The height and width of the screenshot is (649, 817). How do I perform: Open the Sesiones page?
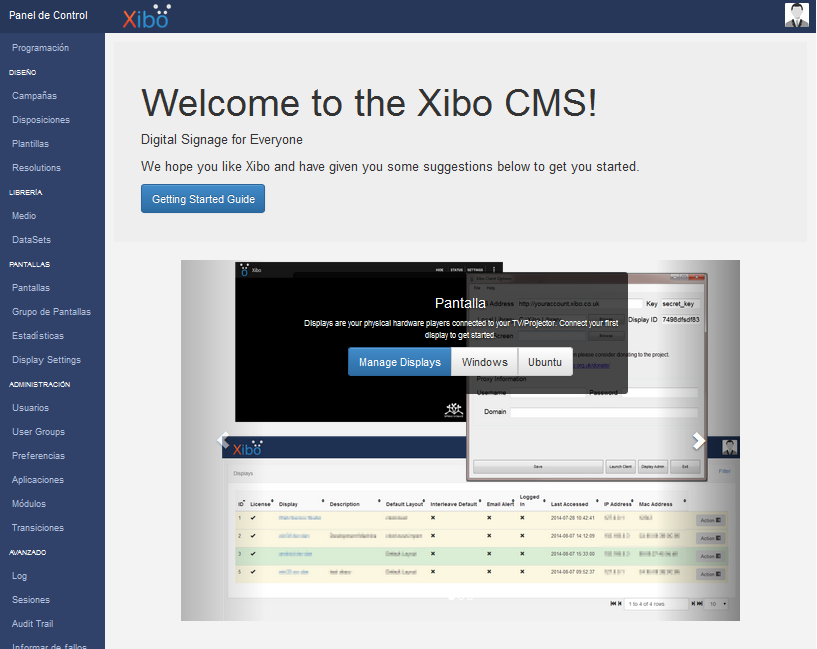[x=31, y=600]
